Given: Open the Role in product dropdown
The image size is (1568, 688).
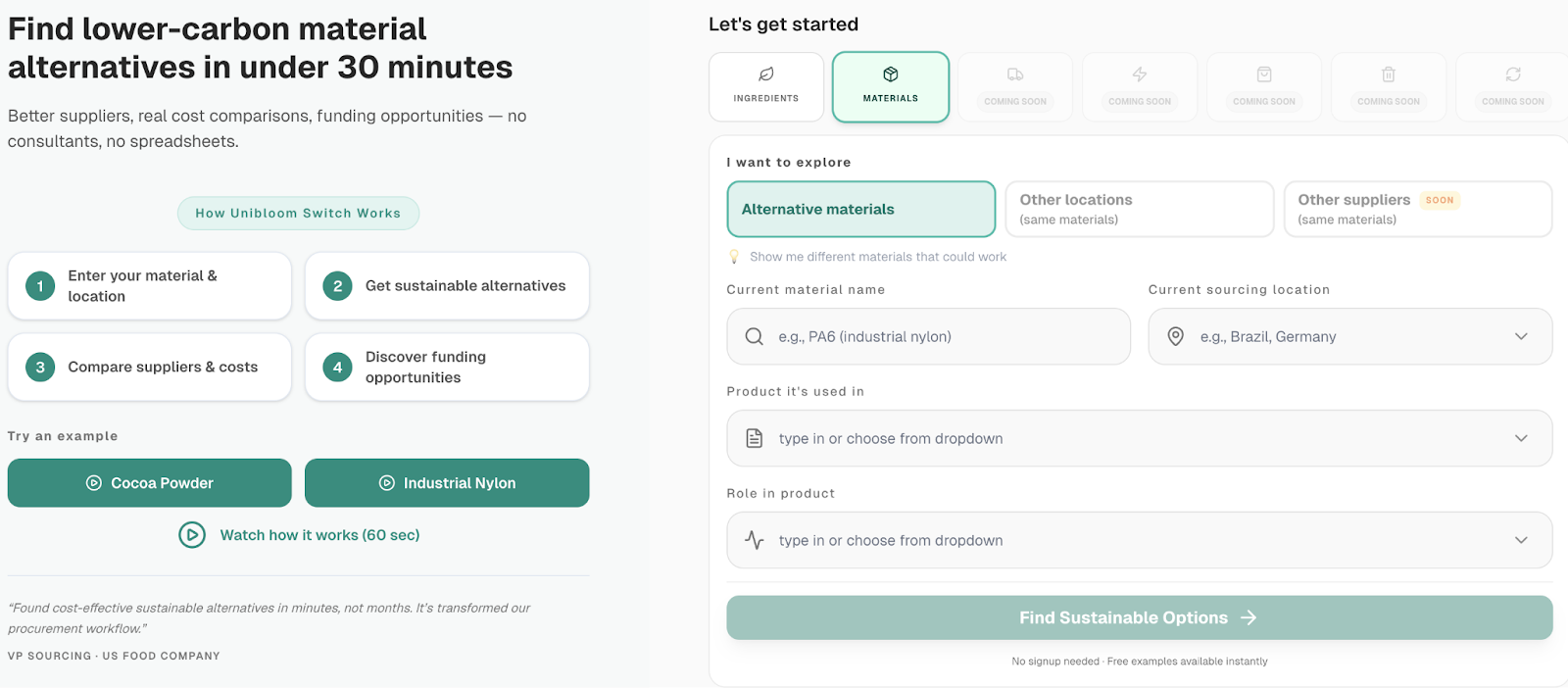Looking at the screenshot, I should click(x=1140, y=540).
